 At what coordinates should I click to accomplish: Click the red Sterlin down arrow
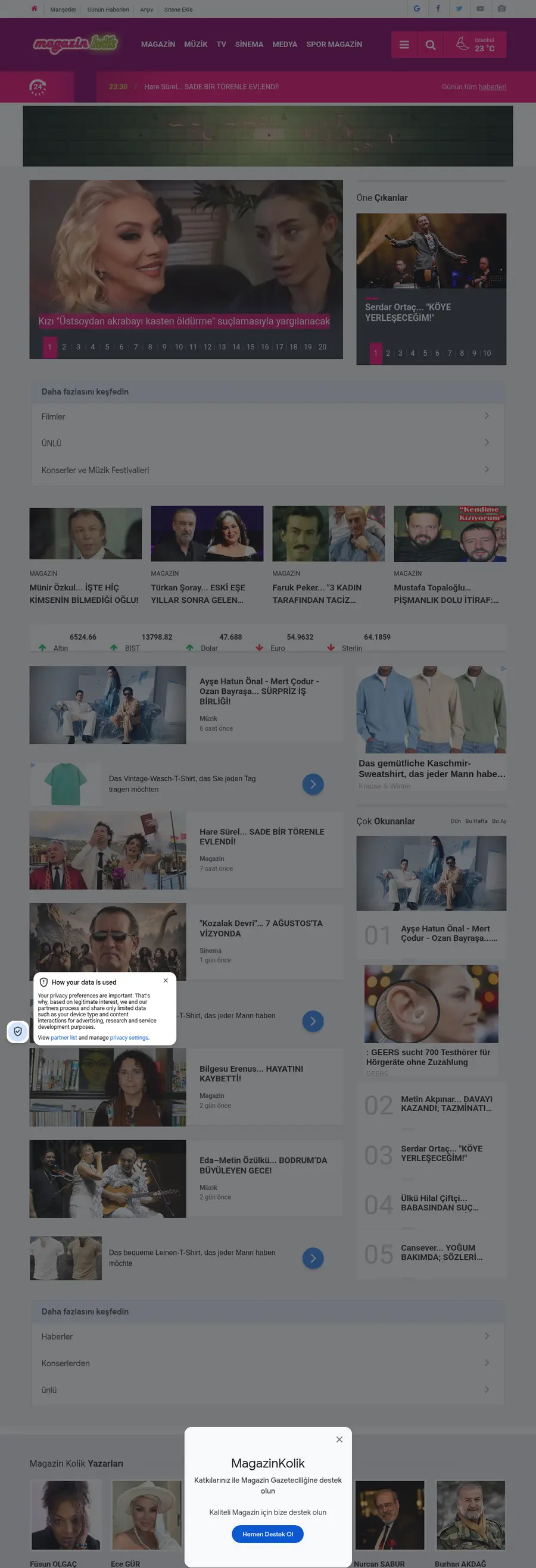click(x=331, y=647)
